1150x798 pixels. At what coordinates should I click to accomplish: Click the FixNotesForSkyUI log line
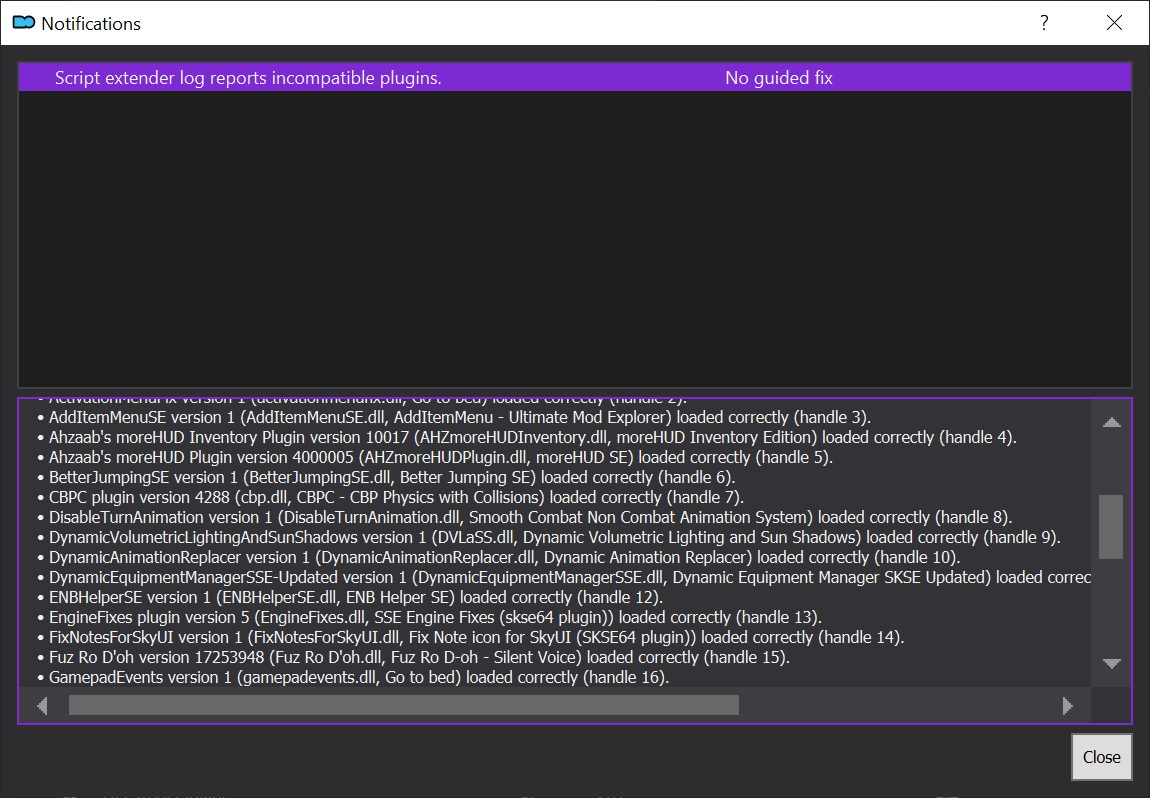(x=471, y=637)
